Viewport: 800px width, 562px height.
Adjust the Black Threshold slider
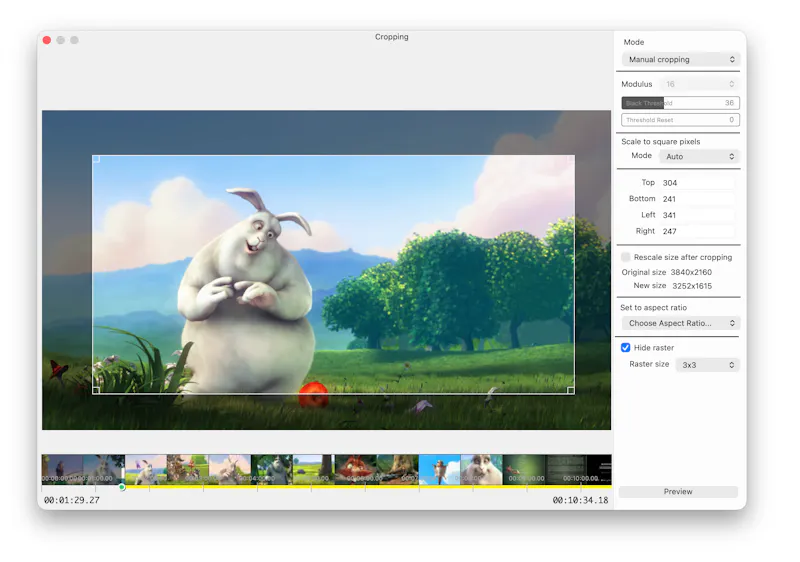[681, 103]
